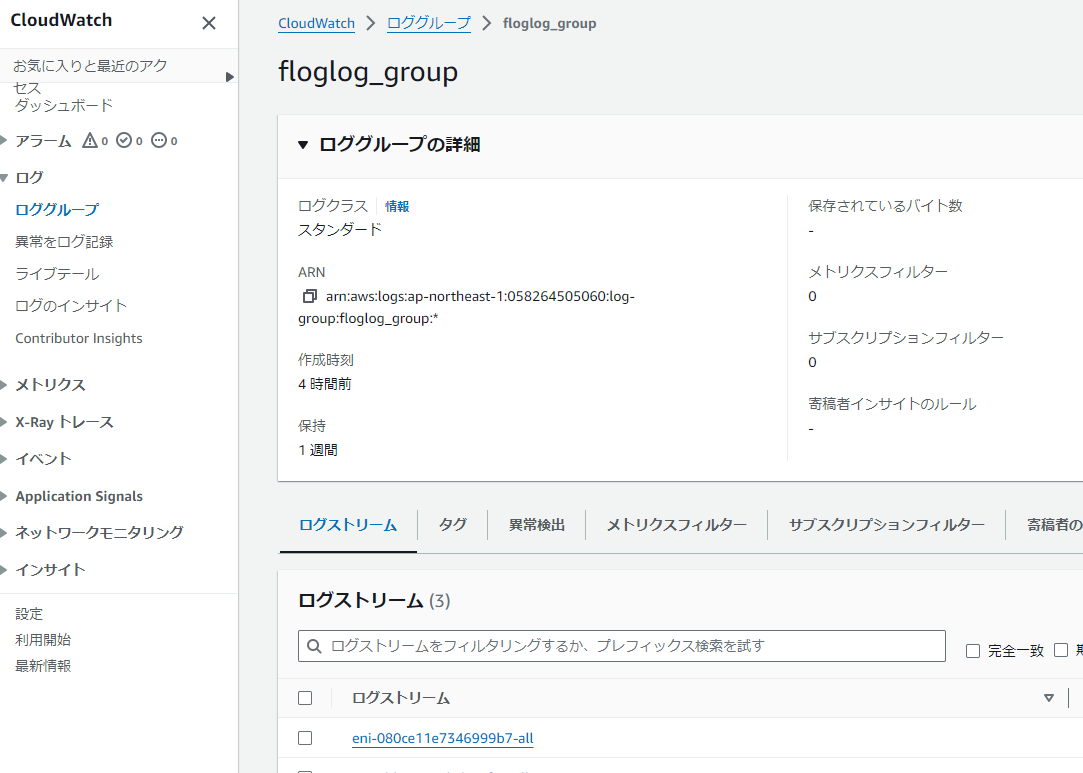Open ロググループ in the sidebar

point(57,209)
